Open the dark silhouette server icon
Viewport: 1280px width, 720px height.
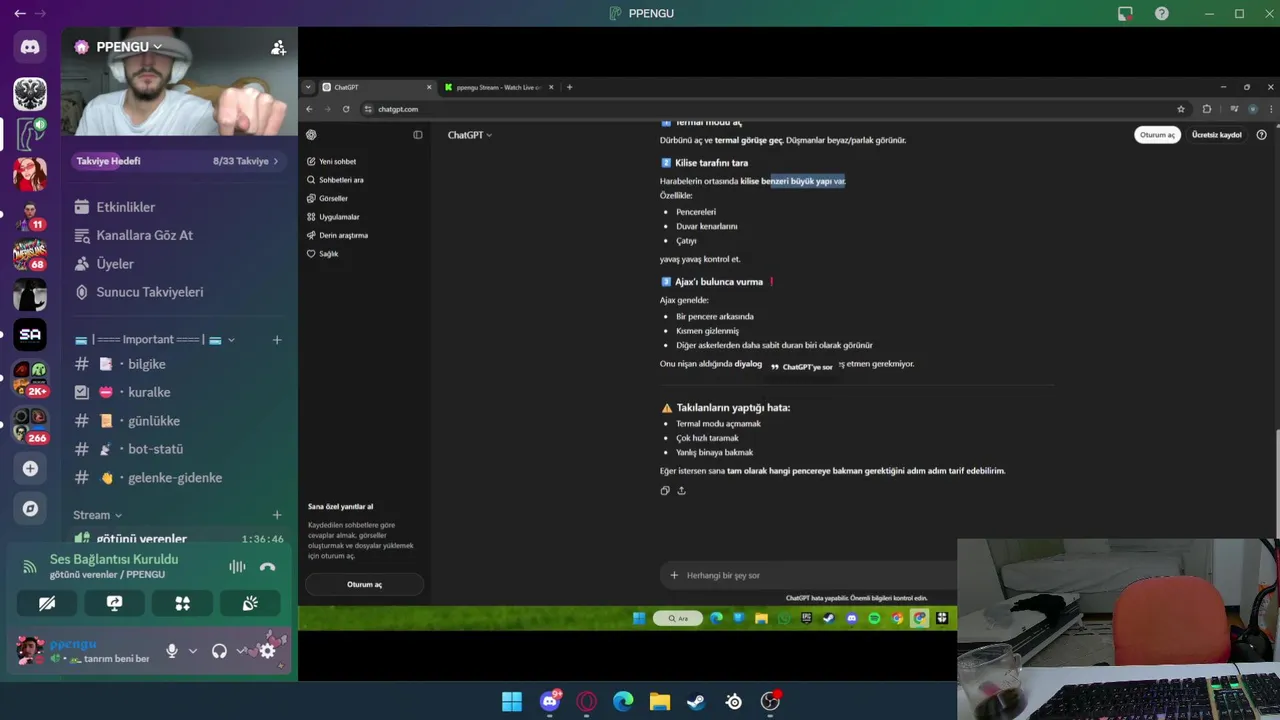coord(30,295)
